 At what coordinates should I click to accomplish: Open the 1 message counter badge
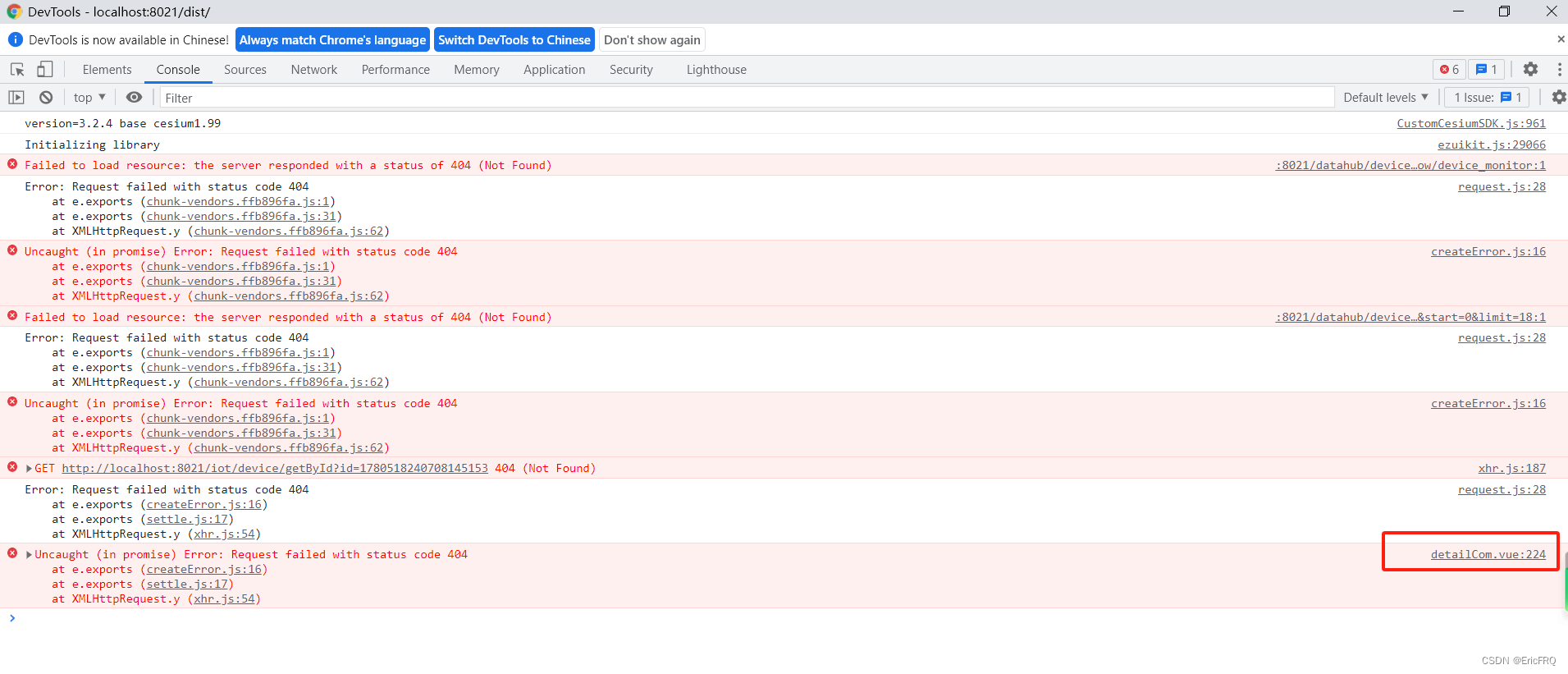(x=1486, y=70)
